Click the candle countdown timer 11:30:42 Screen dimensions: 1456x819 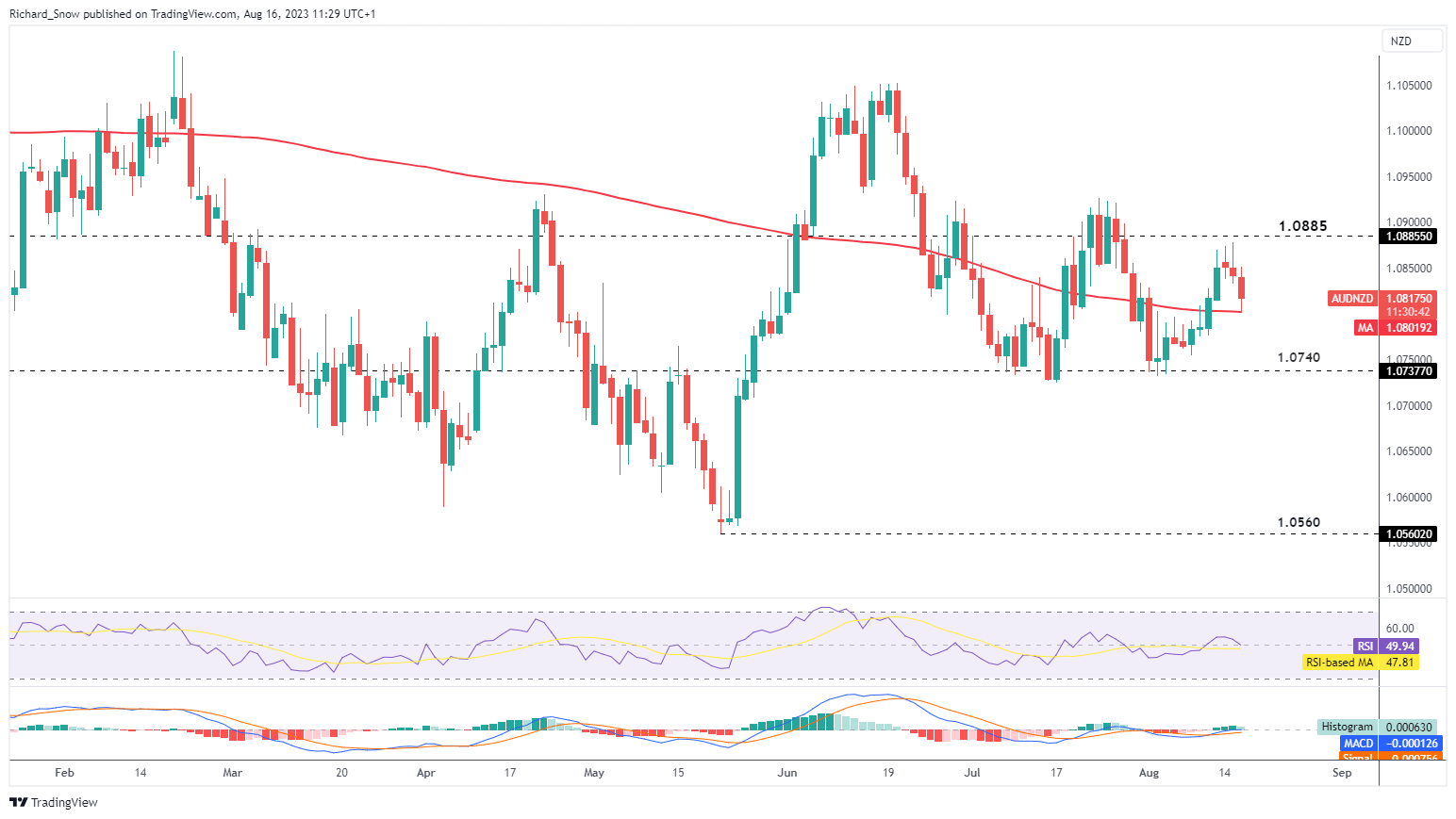(1408, 312)
